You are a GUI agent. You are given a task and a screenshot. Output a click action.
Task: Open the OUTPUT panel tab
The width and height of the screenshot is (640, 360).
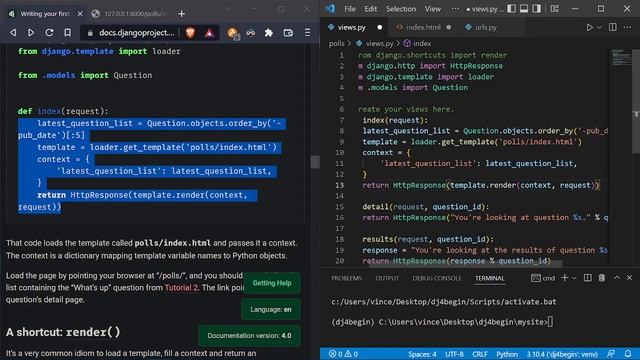[x=387, y=278]
